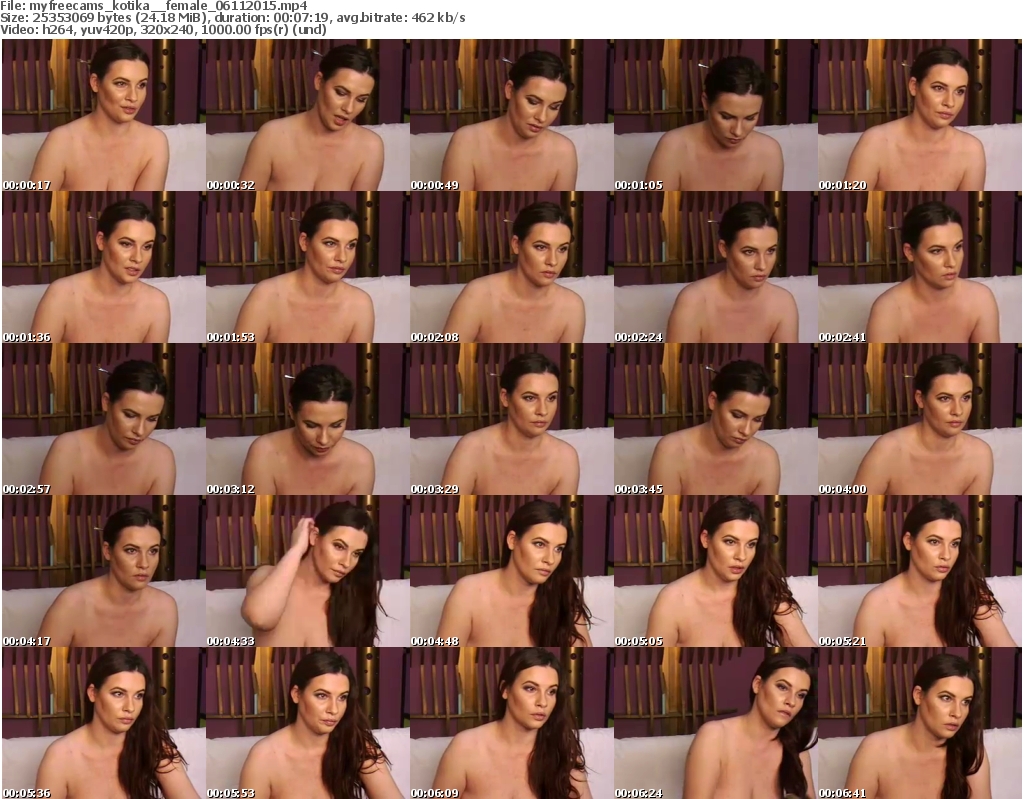Viewport: 1024px width, 799px height.
Task: Choose the frame stamped 00:04:17
Action: pos(104,571)
